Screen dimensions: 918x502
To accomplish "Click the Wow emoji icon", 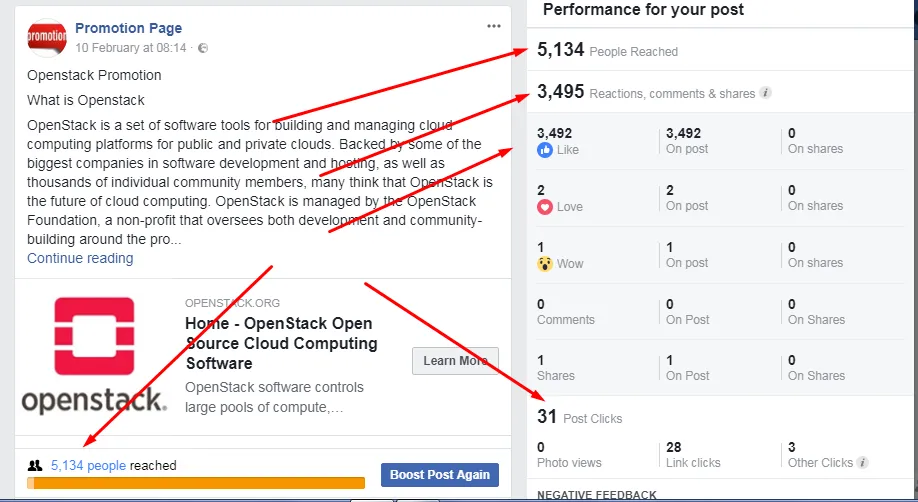I will coord(544,264).
